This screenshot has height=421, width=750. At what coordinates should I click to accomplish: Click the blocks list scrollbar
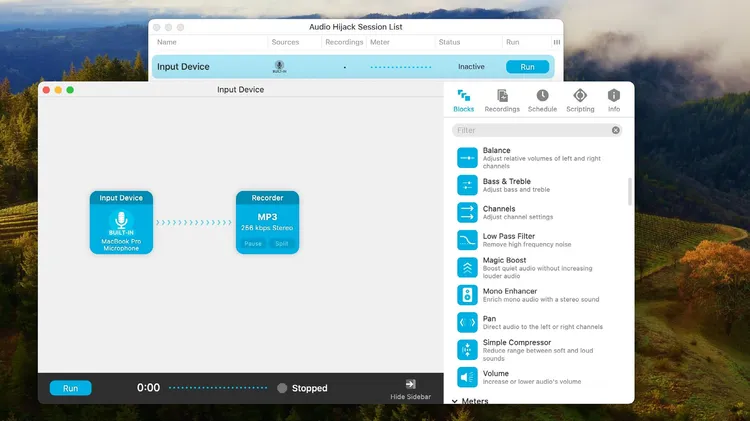(x=629, y=191)
